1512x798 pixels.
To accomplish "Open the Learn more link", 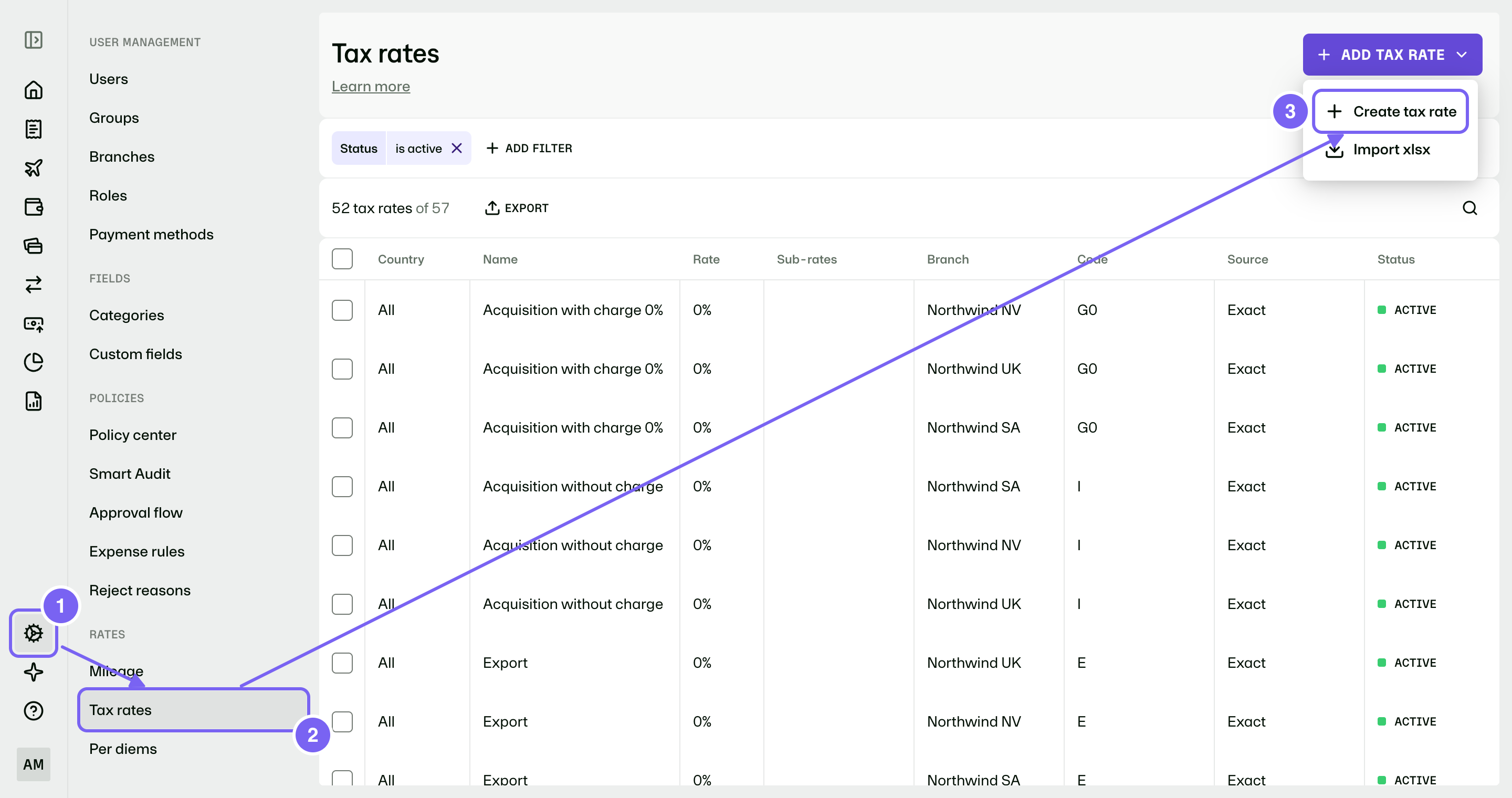I will (x=370, y=86).
